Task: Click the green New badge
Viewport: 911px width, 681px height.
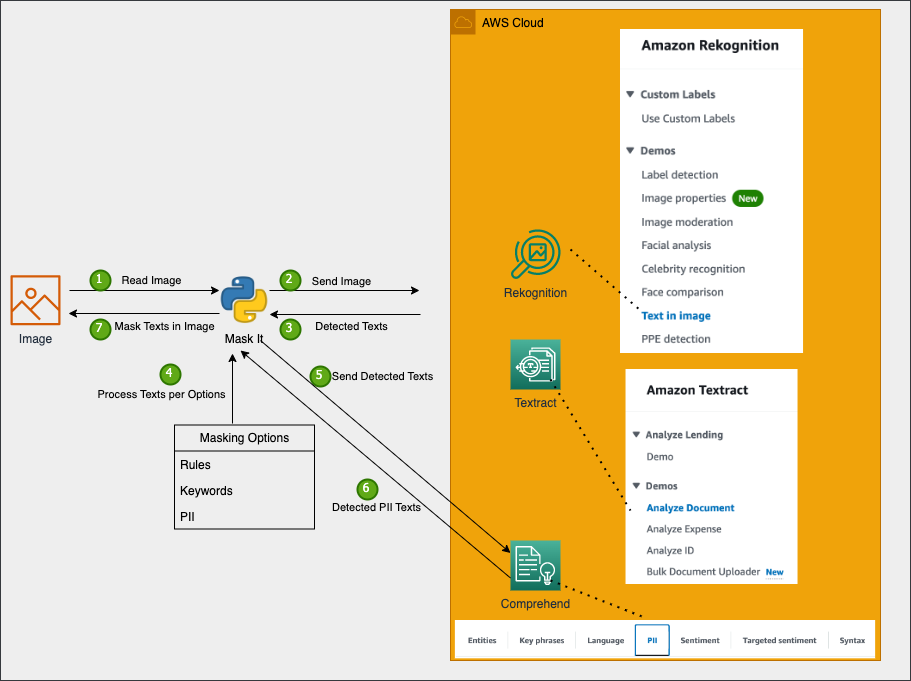Action: 748,199
